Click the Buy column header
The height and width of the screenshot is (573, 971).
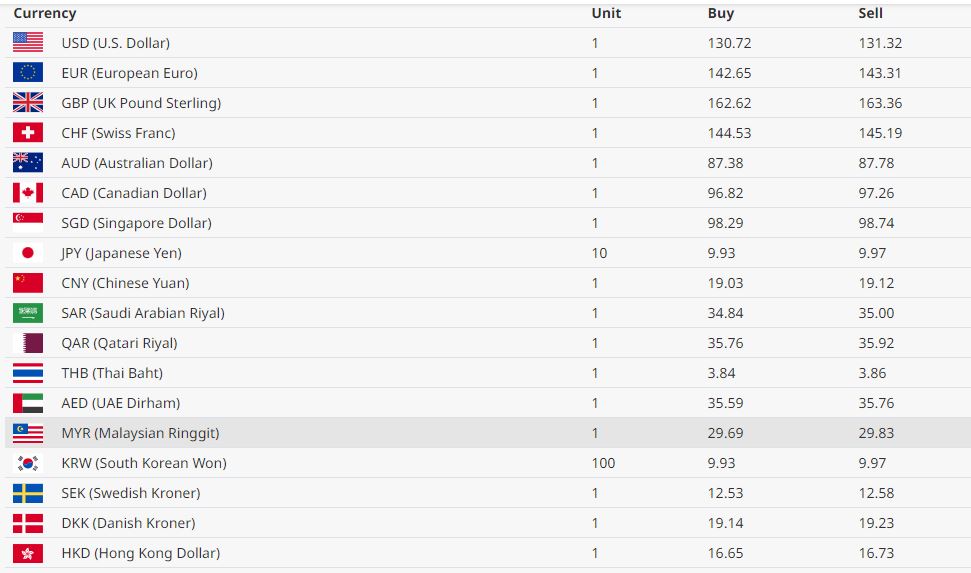(721, 13)
